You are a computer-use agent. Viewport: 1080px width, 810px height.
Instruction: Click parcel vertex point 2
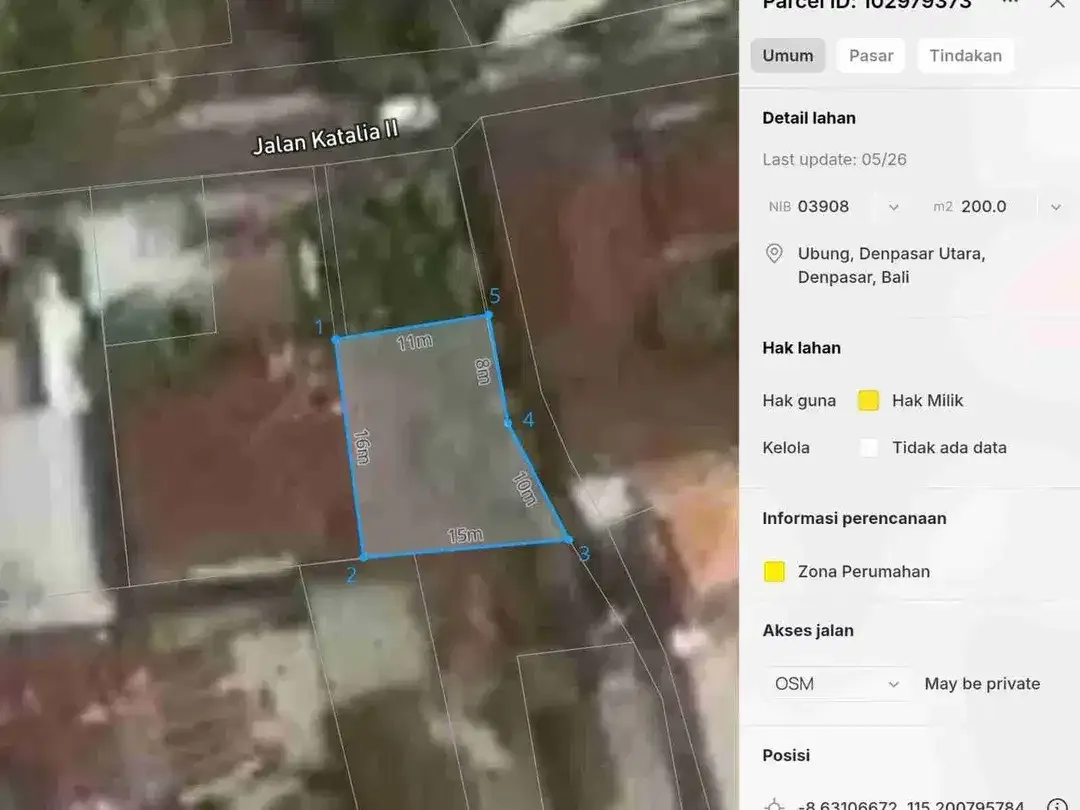[364, 557]
